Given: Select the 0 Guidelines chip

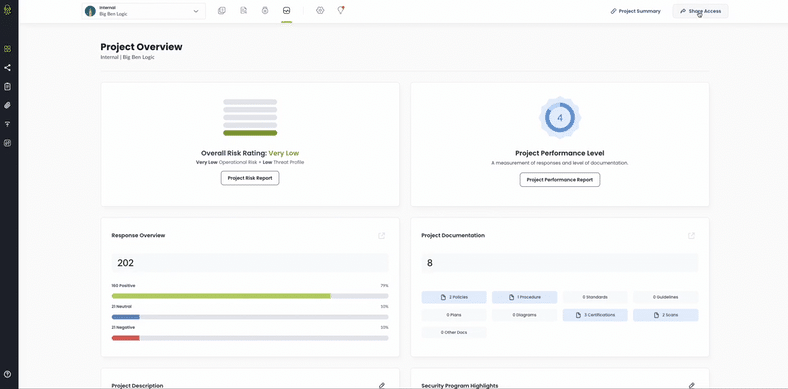Looking at the screenshot, I should pyautogui.click(x=665, y=297).
